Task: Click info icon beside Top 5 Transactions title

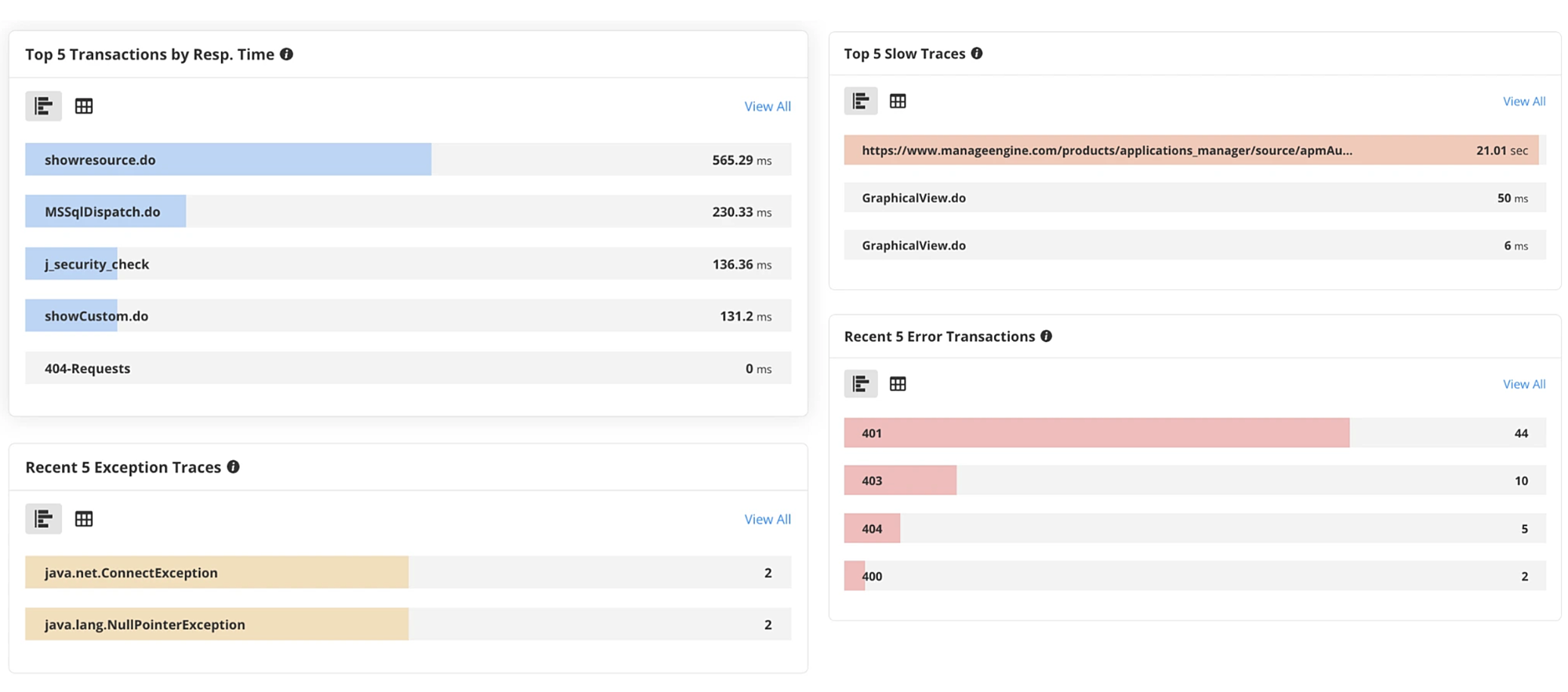Action: click(x=287, y=54)
